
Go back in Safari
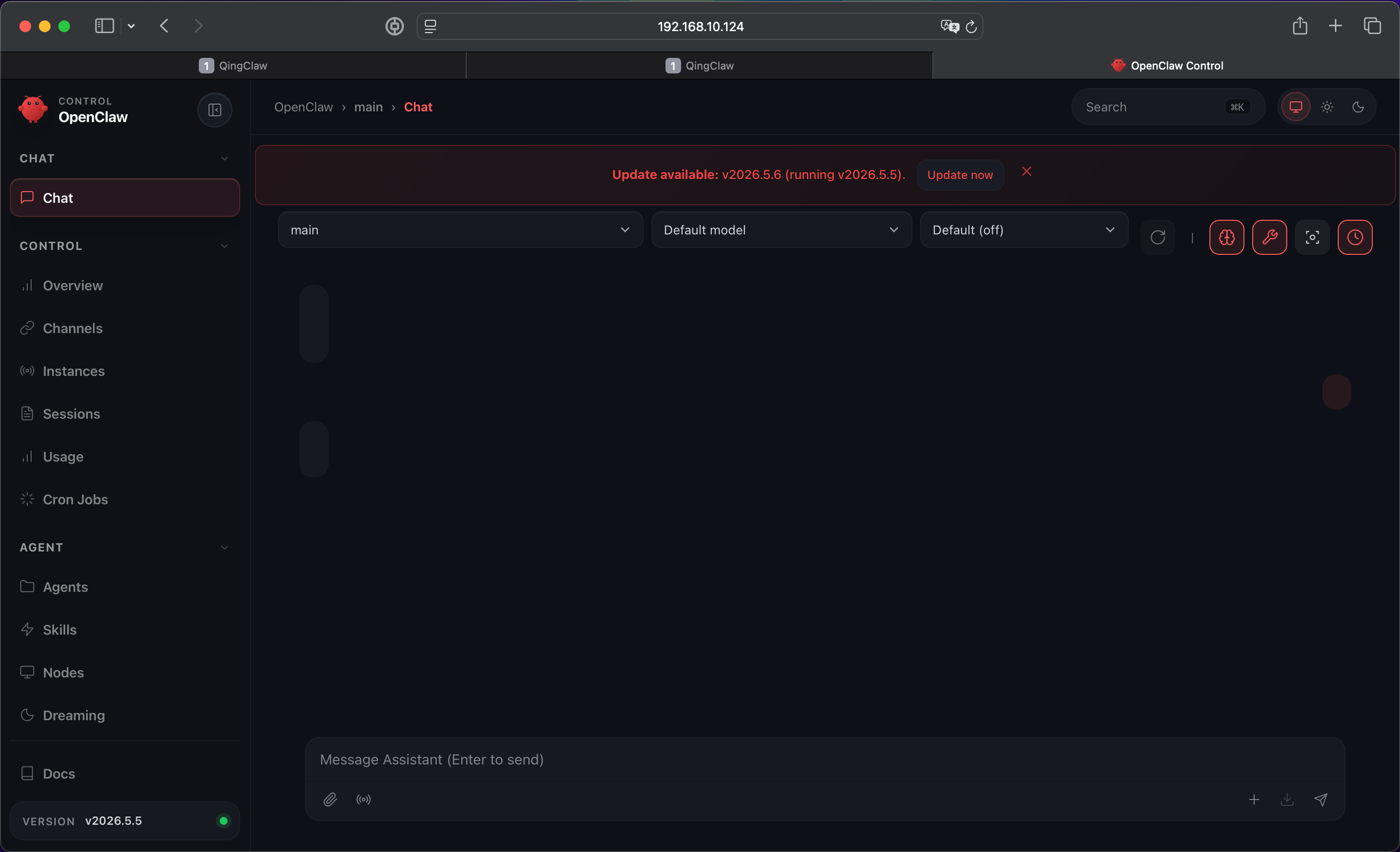(x=164, y=26)
